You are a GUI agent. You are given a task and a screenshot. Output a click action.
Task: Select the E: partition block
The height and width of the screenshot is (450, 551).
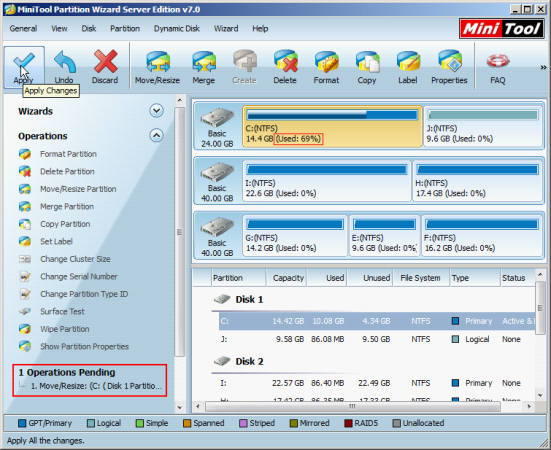[x=384, y=236]
